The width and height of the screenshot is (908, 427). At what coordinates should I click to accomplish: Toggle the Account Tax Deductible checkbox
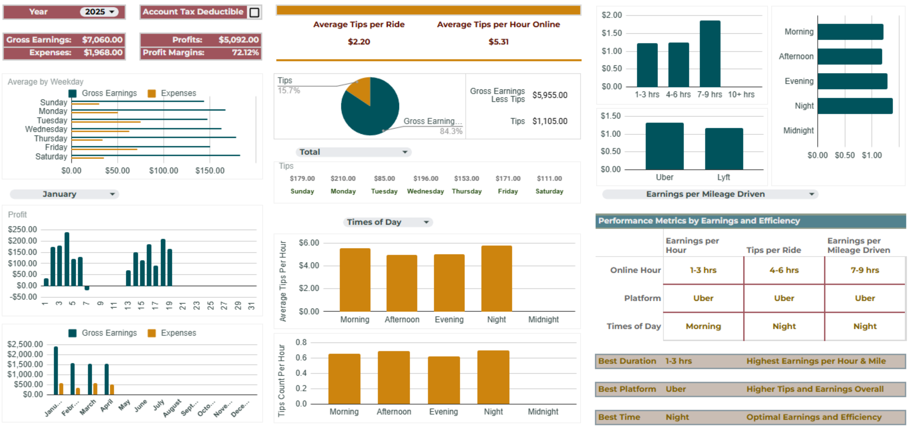254,13
